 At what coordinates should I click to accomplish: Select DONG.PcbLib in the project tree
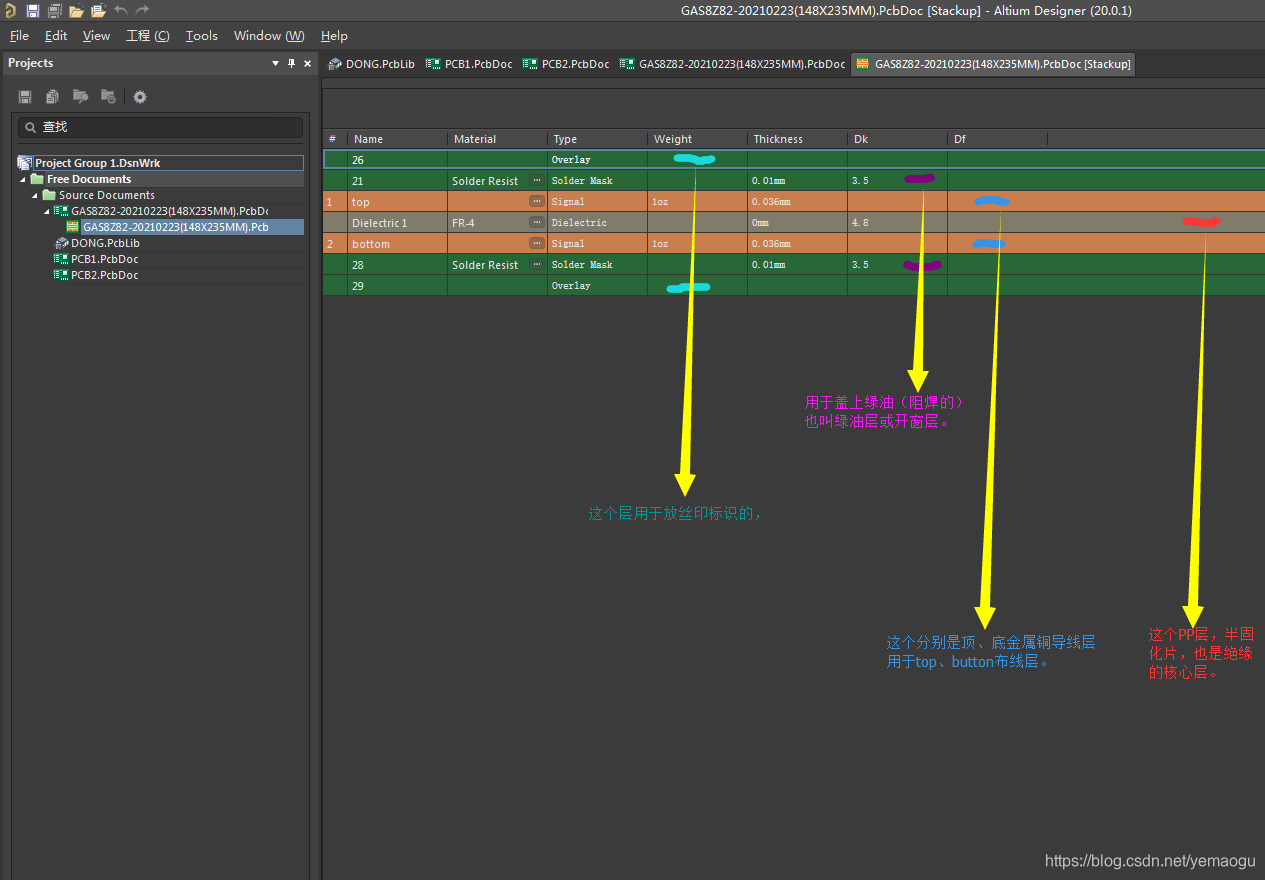105,243
